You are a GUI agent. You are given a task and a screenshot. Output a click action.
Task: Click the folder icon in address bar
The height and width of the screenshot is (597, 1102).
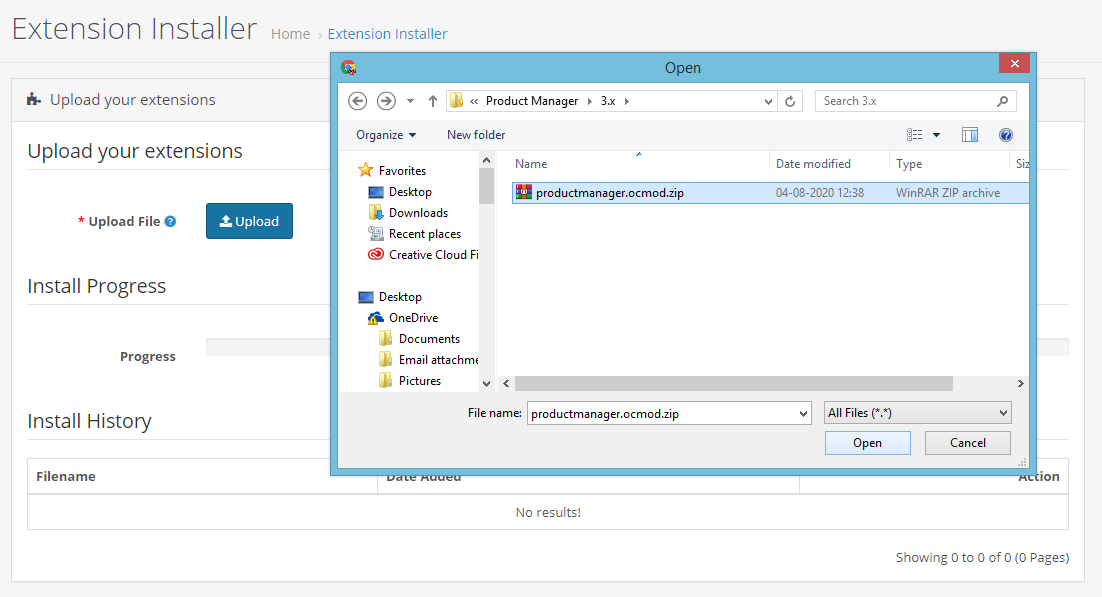(x=456, y=101)
